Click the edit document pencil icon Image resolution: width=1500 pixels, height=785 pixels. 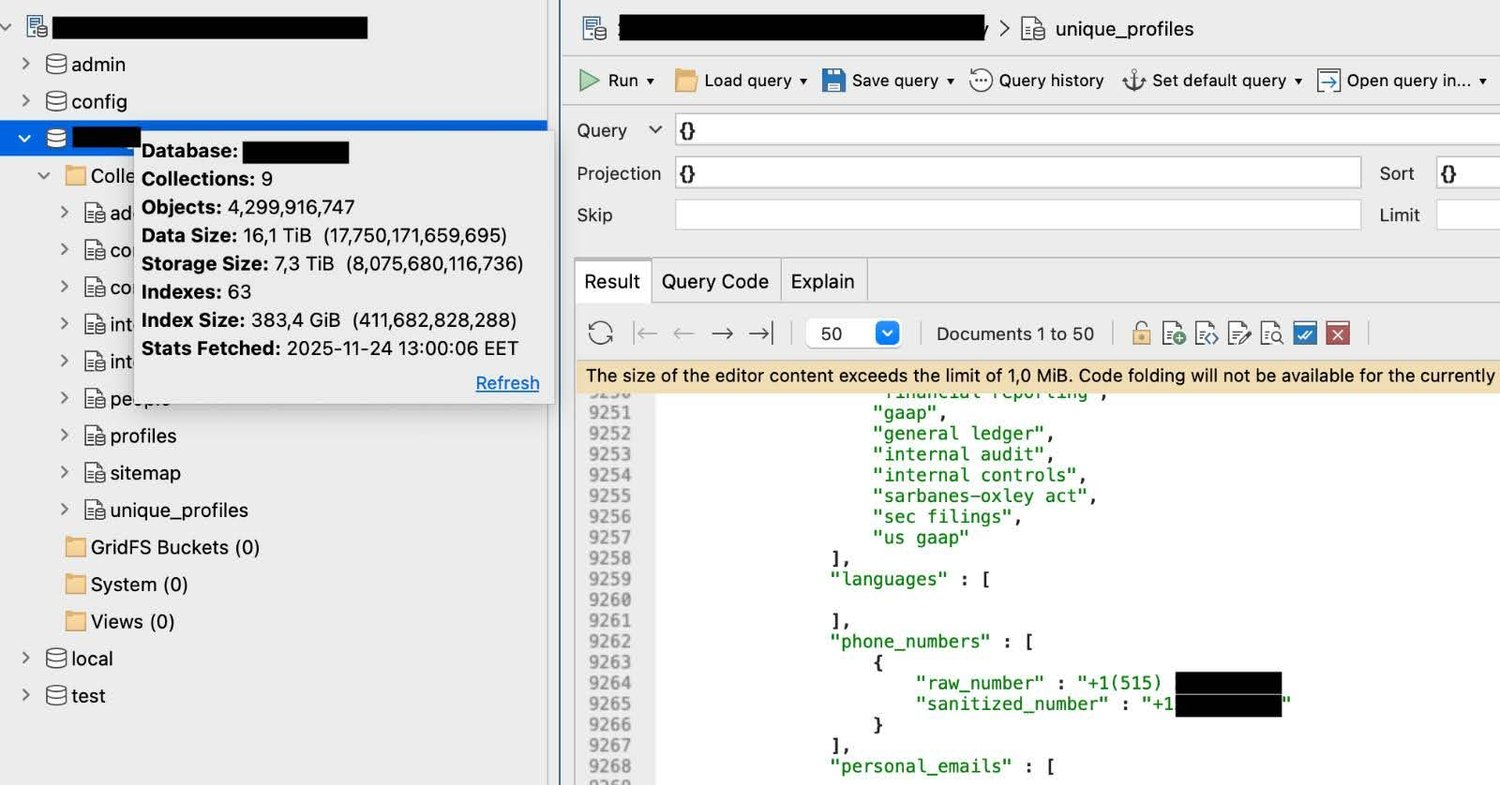[x=1239, y=334]
